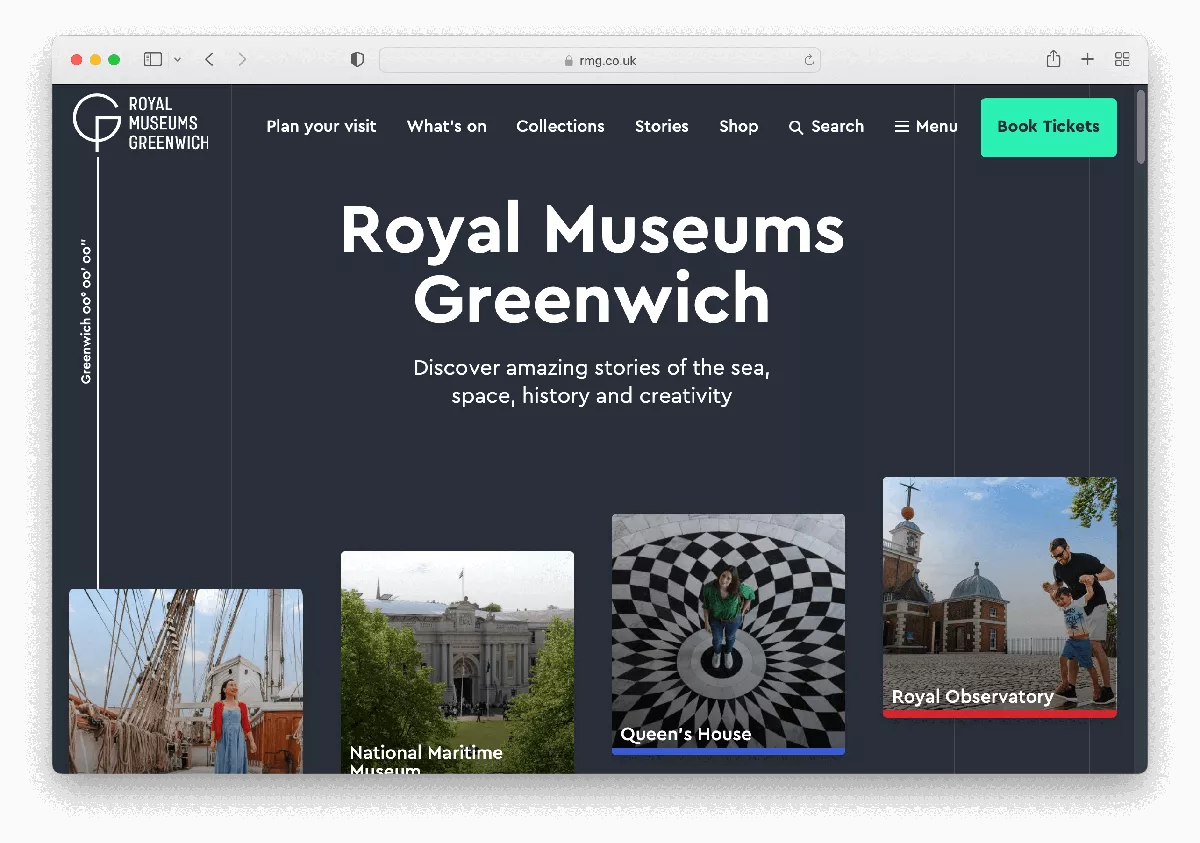Toggle the Safari sidebar panel

point(153,60)
